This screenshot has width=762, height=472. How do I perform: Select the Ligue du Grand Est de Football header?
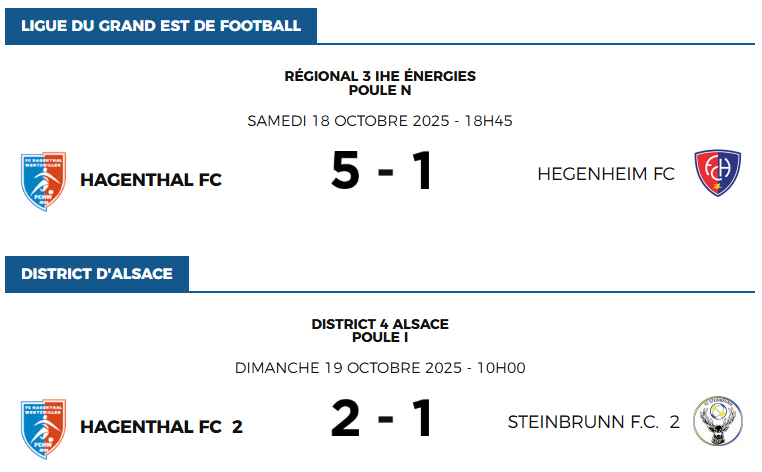[x=161, y=26]
